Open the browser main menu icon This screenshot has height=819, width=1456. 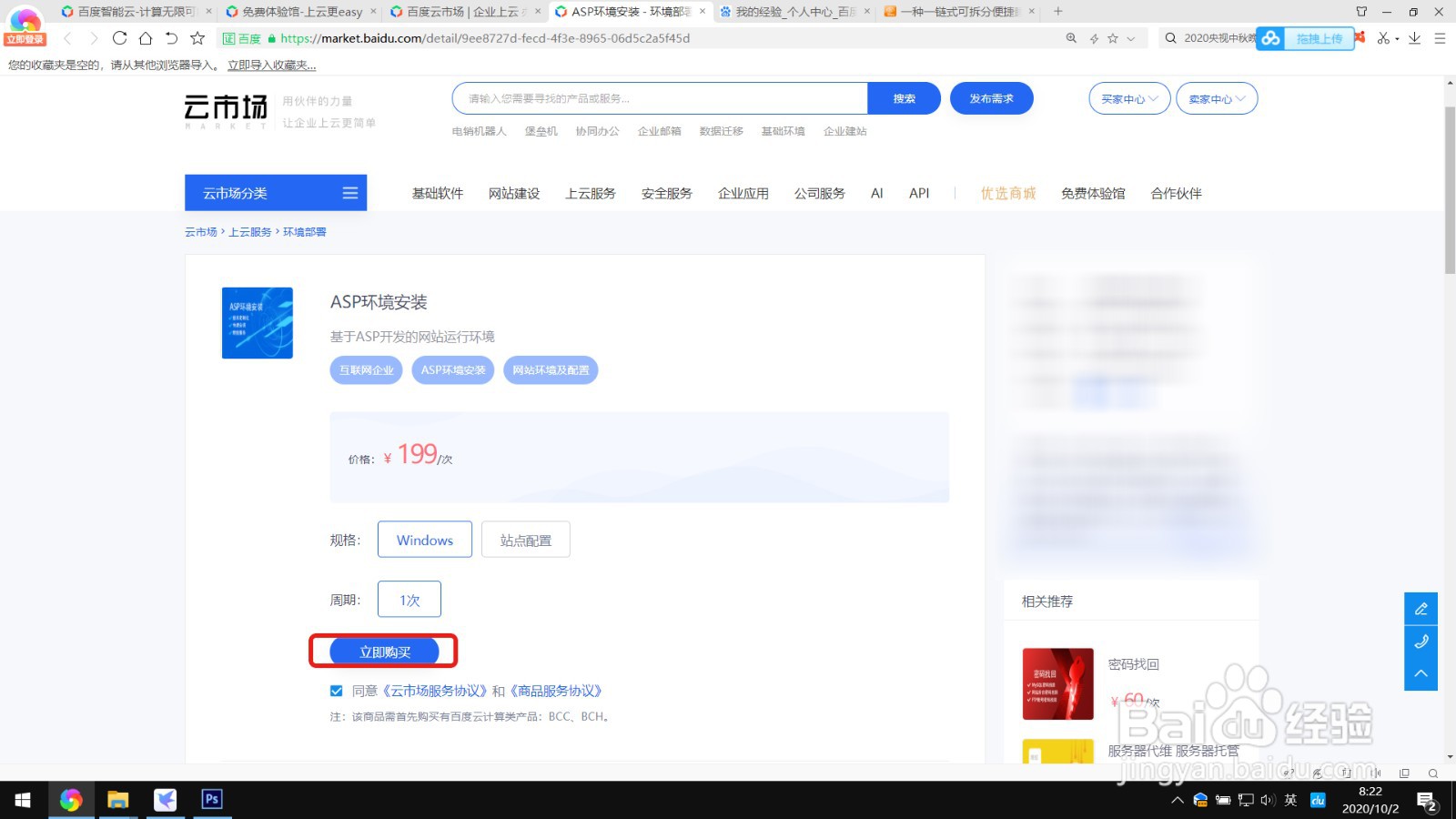(1440, 38)
